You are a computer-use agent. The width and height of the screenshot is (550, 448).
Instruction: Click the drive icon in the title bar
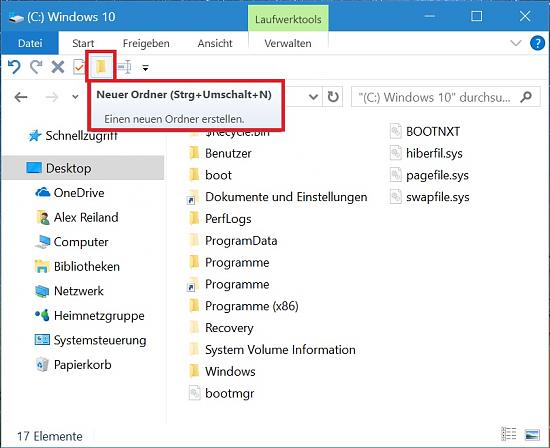point(16,18)
